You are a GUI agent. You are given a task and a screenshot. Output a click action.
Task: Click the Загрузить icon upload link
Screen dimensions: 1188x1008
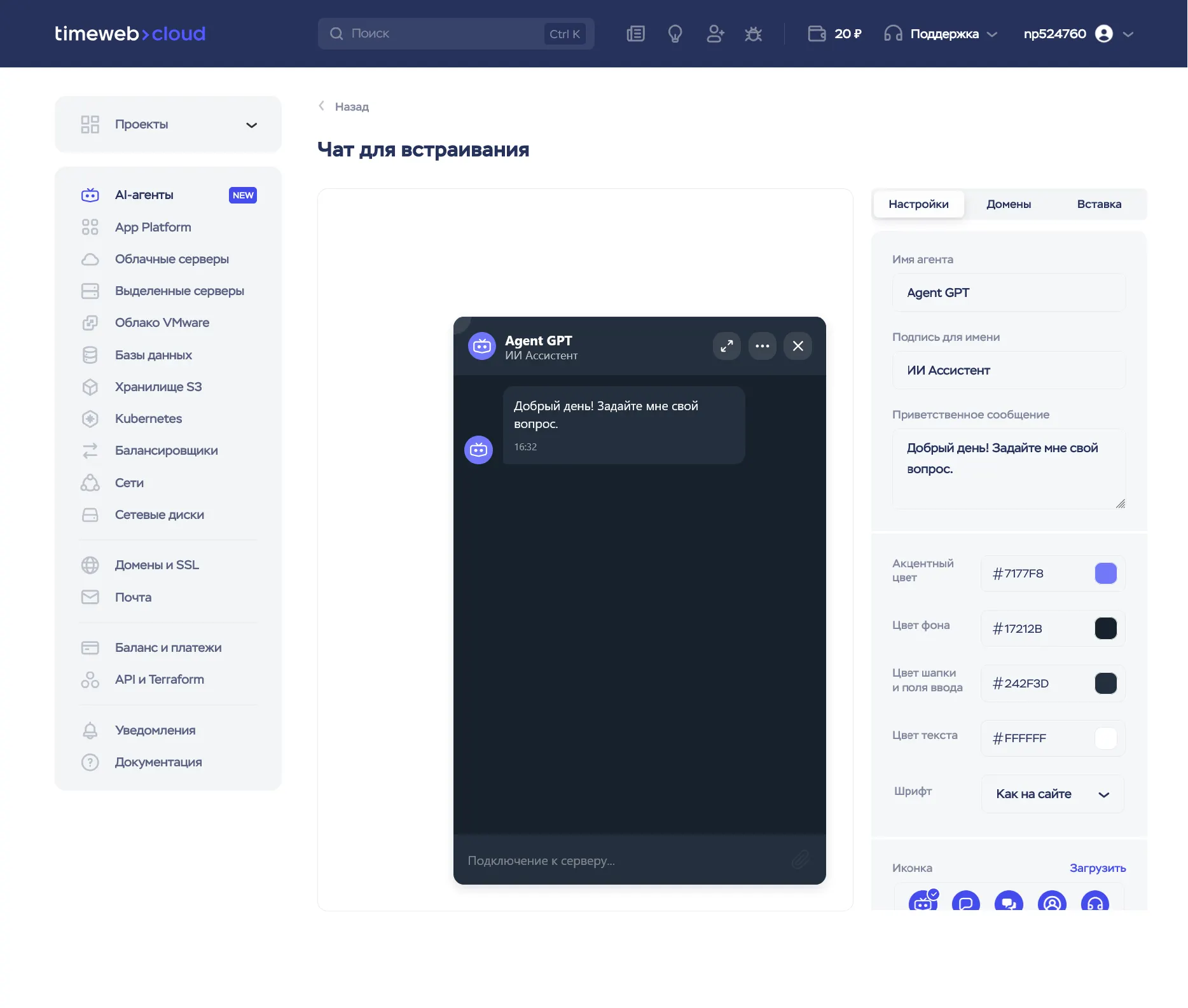pos(1097,868)
